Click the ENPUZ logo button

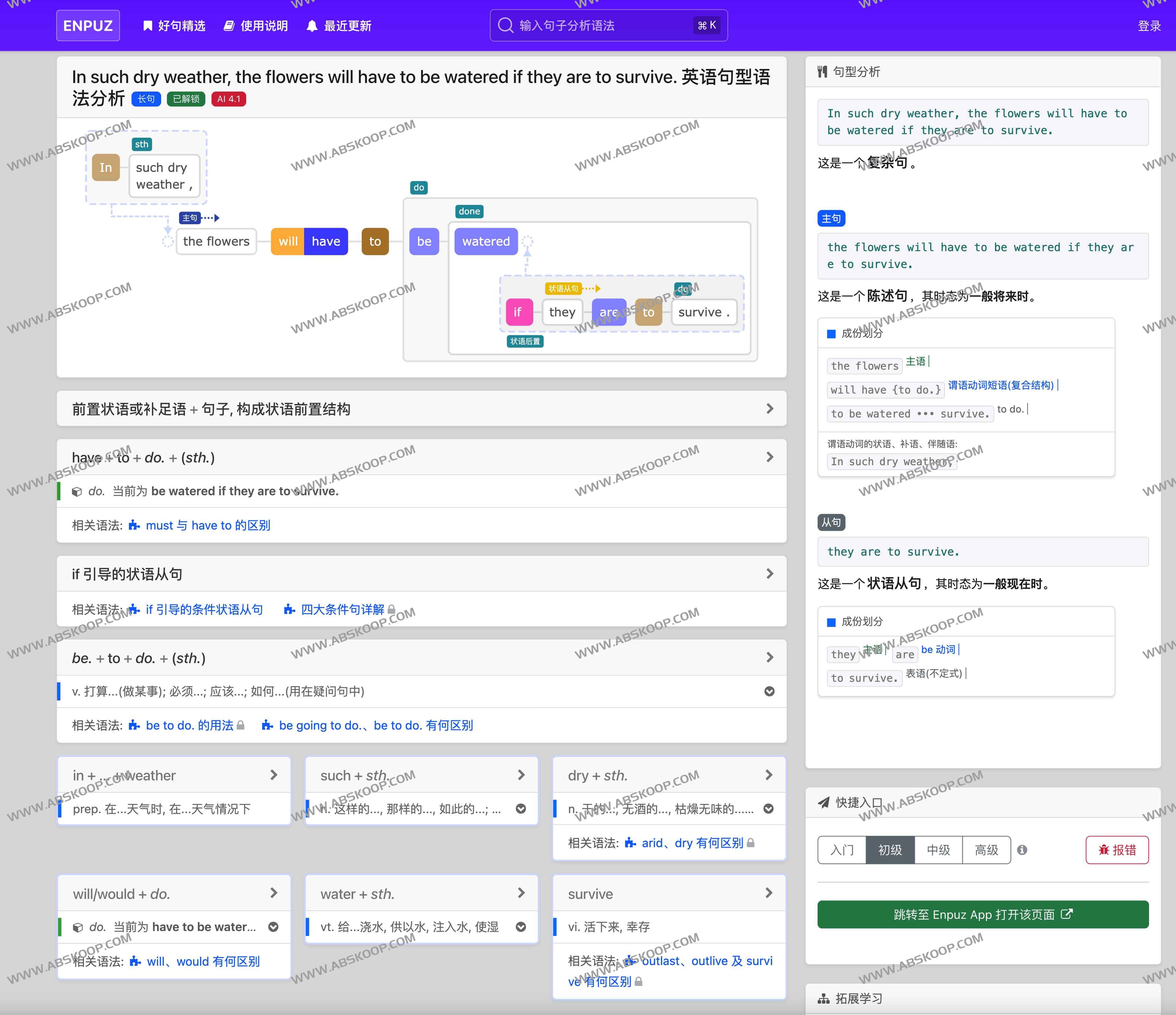click(88, 25)
